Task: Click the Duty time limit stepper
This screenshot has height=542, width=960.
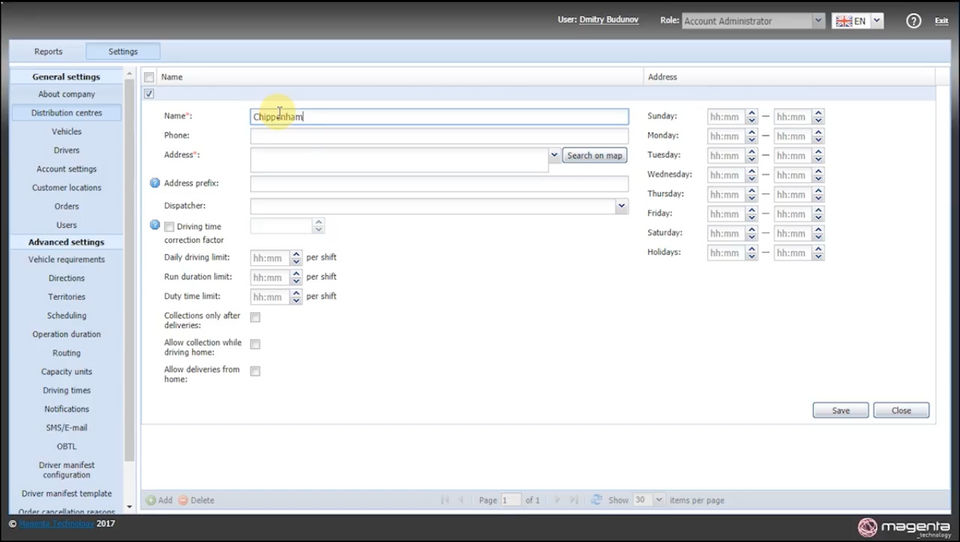Action: (296, 297)
